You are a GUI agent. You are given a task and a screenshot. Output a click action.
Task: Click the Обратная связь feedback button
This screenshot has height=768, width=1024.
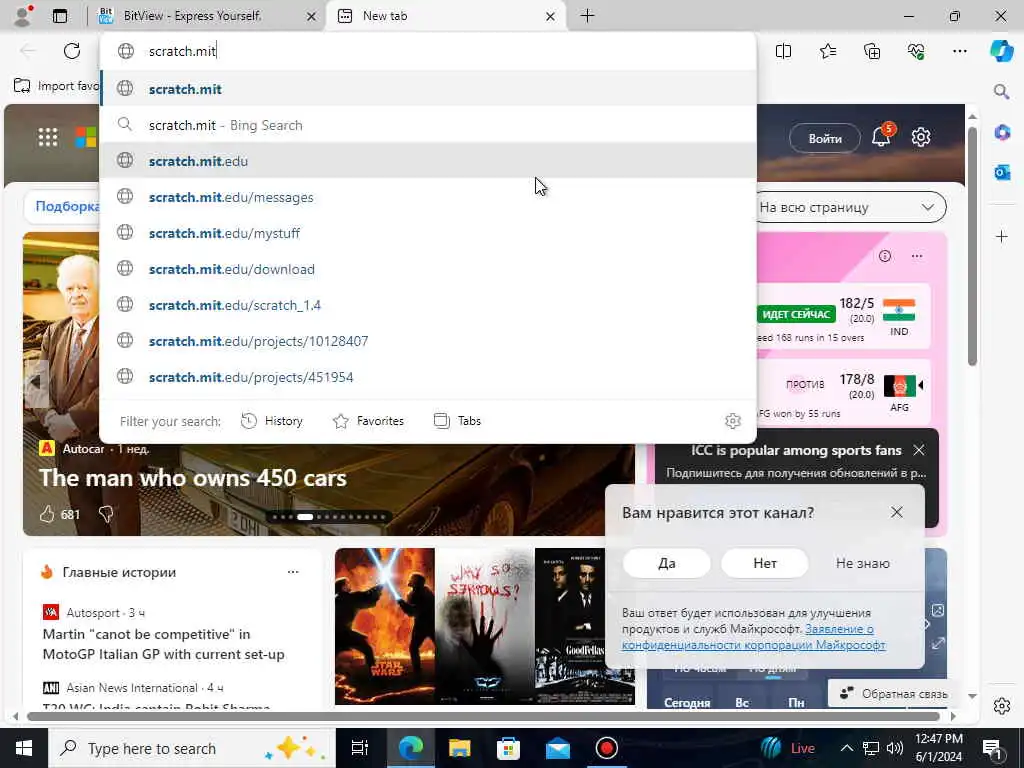coord(893,694)
